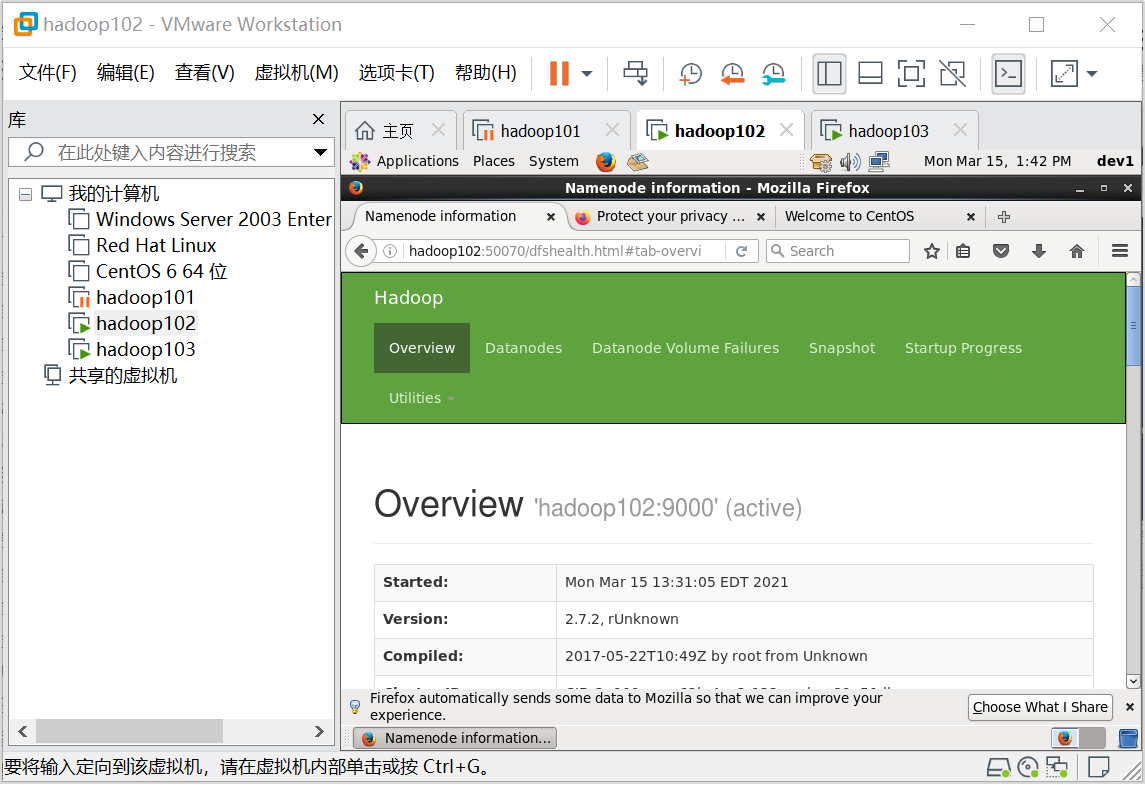Open the CentOS Applications menu
The width and height of the screenshot is (1145, 785).
(x=405, y=161)
